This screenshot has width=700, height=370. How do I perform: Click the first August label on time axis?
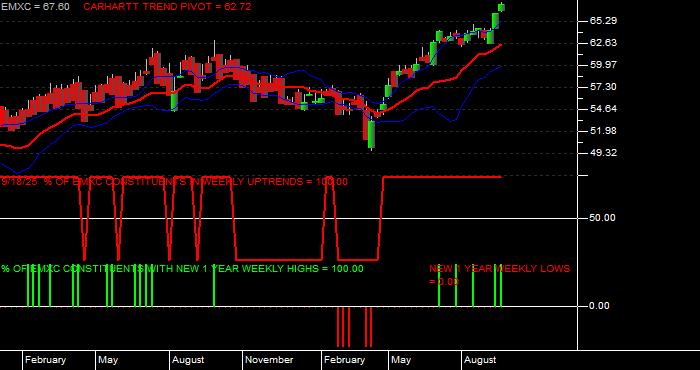click(x=188, y=360)
